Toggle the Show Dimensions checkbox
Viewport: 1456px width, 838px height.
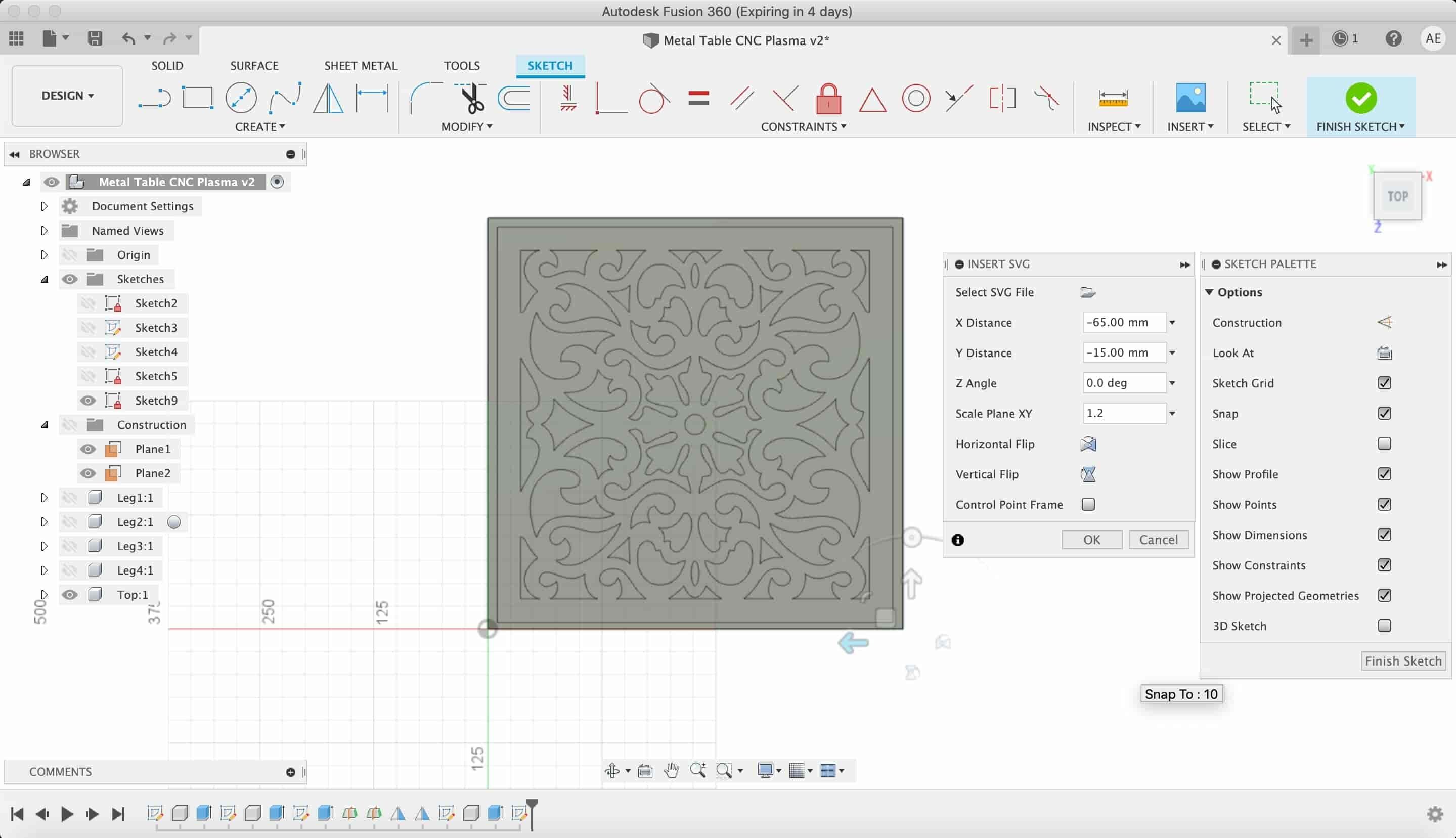click(1384, 535)
